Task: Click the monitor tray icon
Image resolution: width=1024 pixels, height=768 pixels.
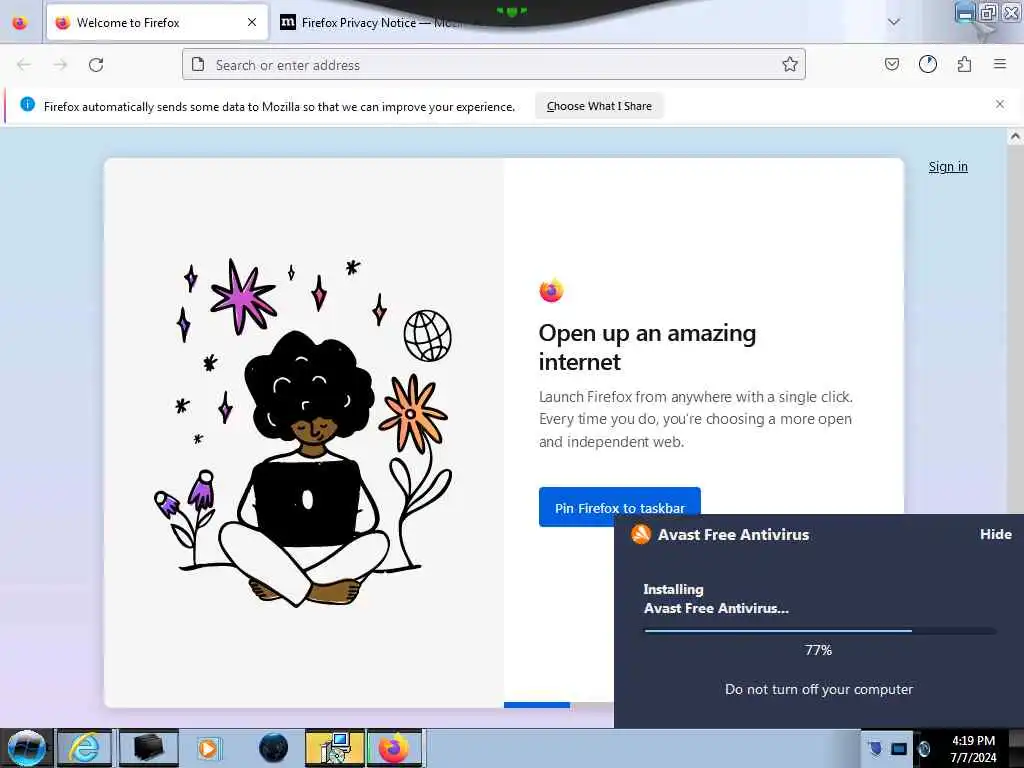Action: 899,748
